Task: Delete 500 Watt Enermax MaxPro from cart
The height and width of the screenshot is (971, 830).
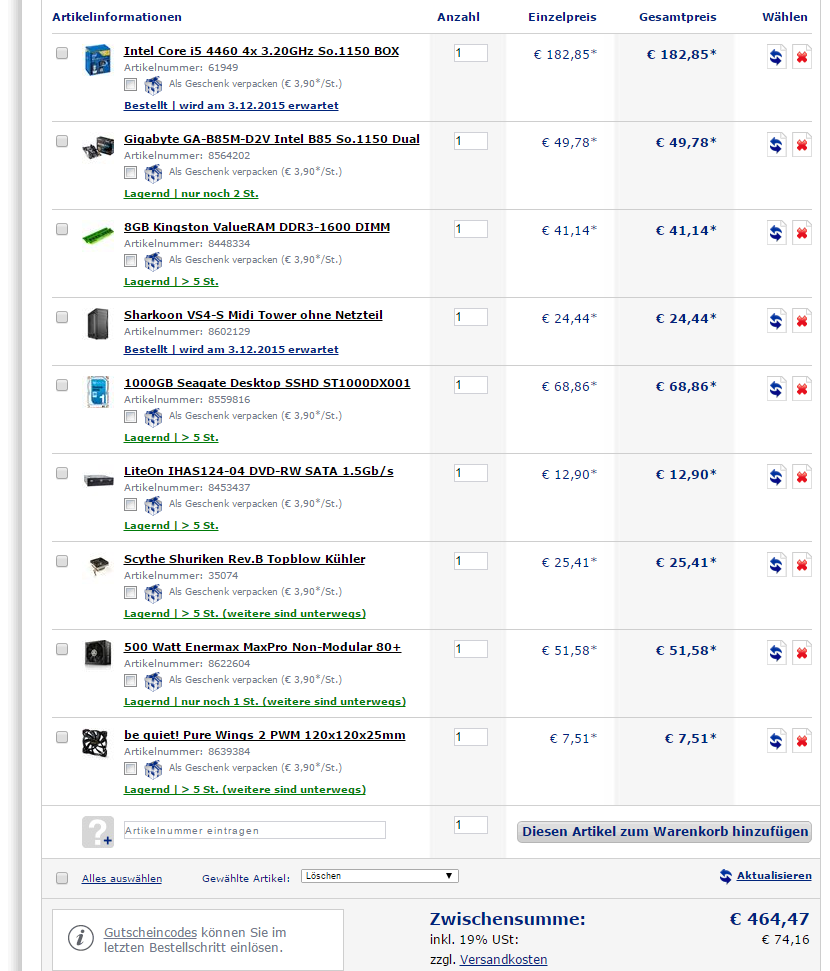Action: [802, 653]
